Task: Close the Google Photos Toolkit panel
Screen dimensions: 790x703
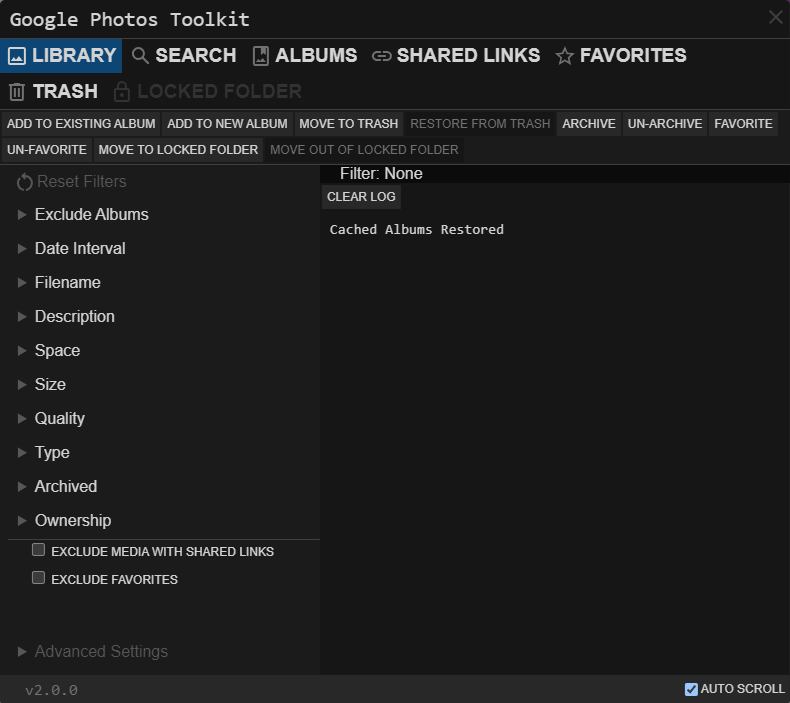Action: pyautogui.click(x=776, y=17)
